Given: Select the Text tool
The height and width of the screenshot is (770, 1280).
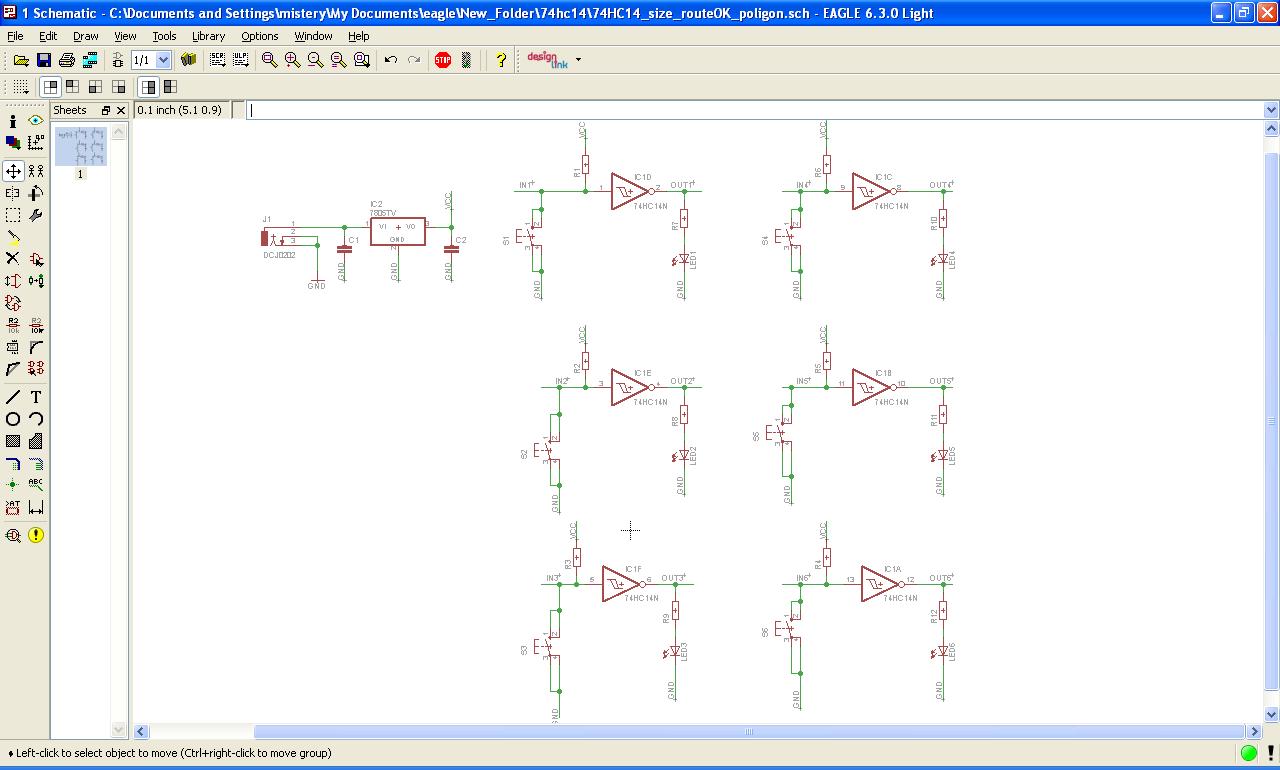Looking at the screenshot, I should pyautogui.click(x=36, y=397).
